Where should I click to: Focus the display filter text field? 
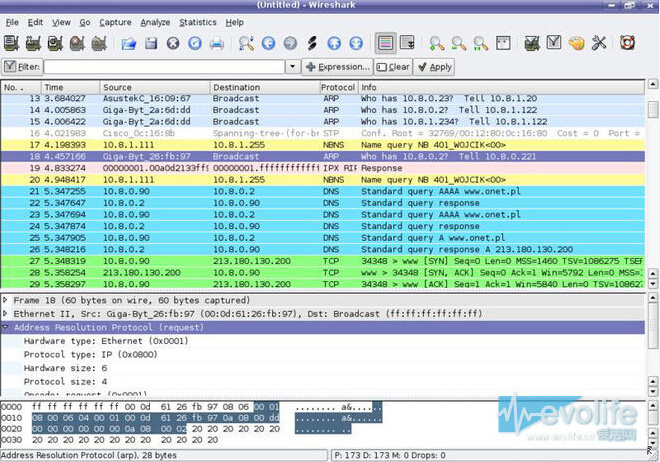tap(165, 67)
